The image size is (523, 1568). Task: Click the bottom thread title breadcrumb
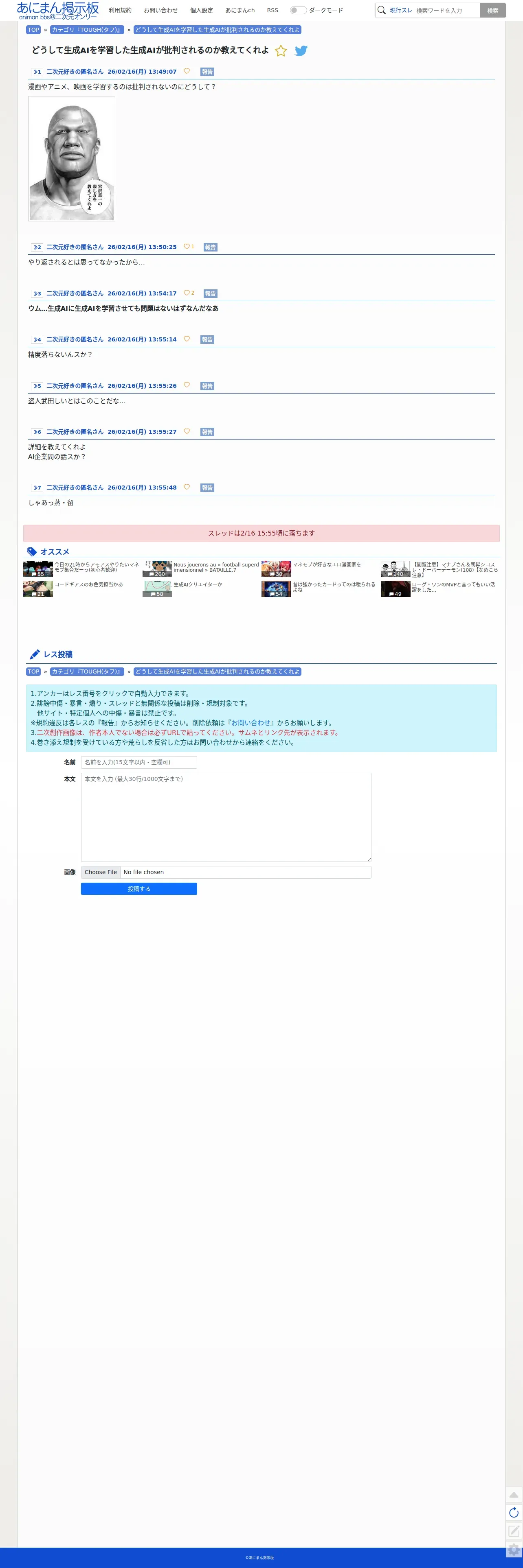[x=218, y=672]
